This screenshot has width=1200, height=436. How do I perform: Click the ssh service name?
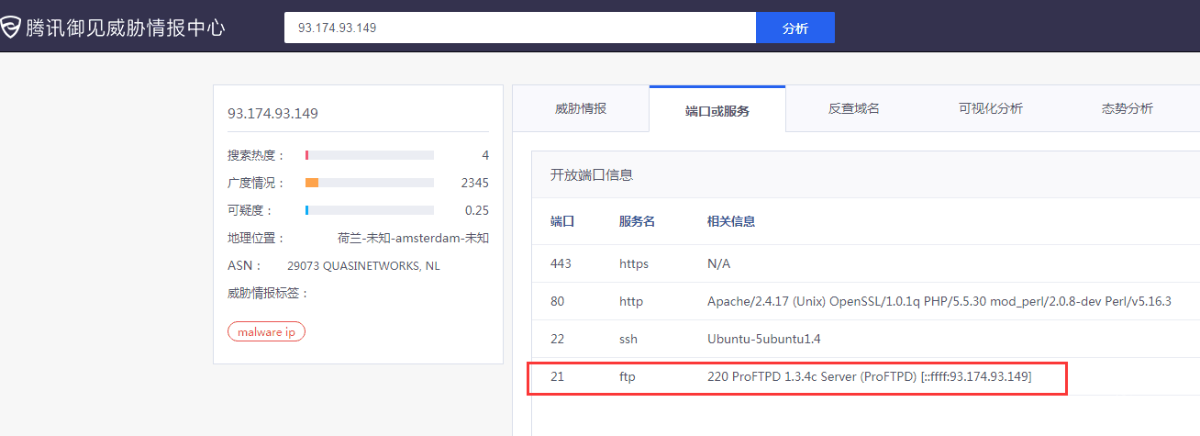click(628, 339)
